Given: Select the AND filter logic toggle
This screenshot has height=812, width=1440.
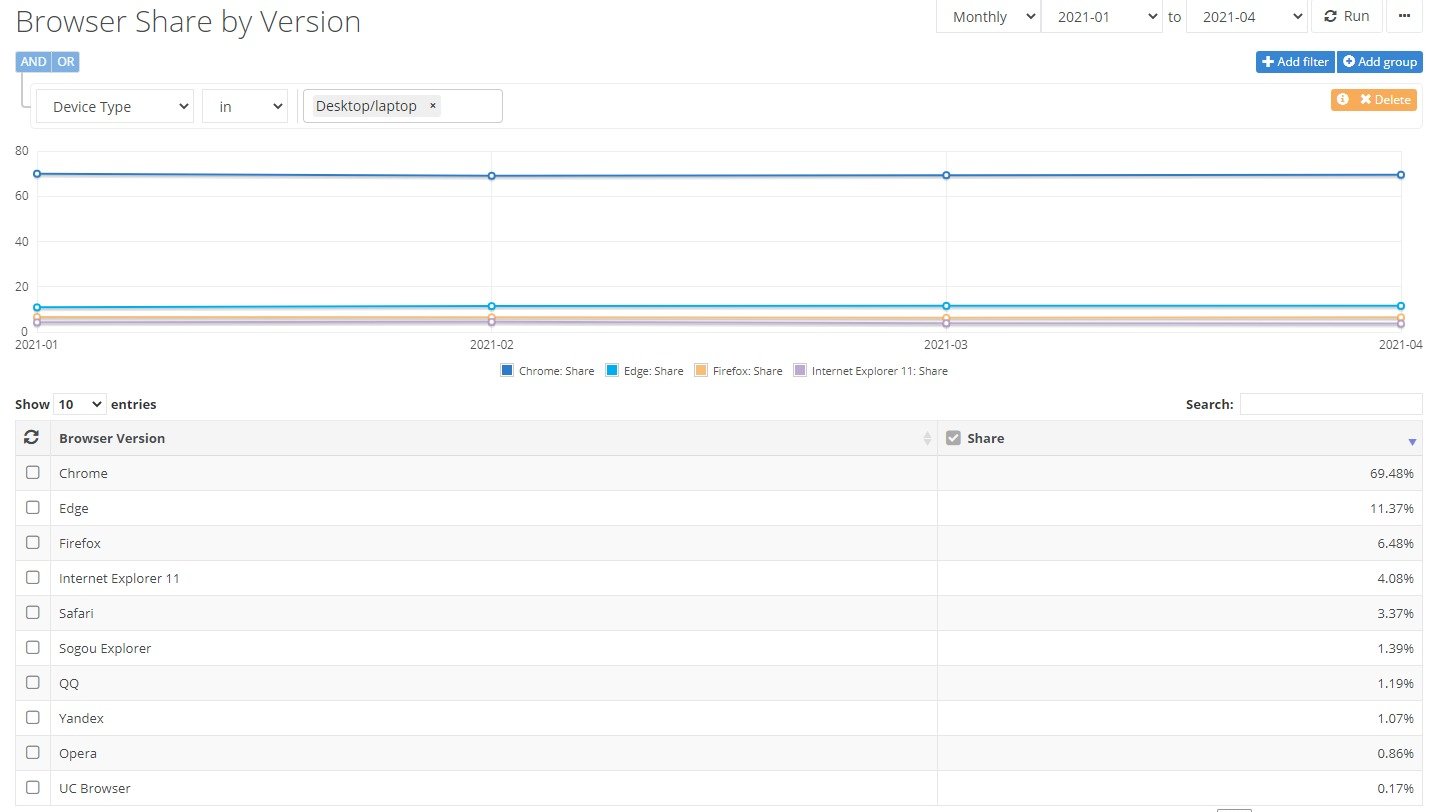Looking at the screenshot, I should pyautogui.click(x=33, y=62).
